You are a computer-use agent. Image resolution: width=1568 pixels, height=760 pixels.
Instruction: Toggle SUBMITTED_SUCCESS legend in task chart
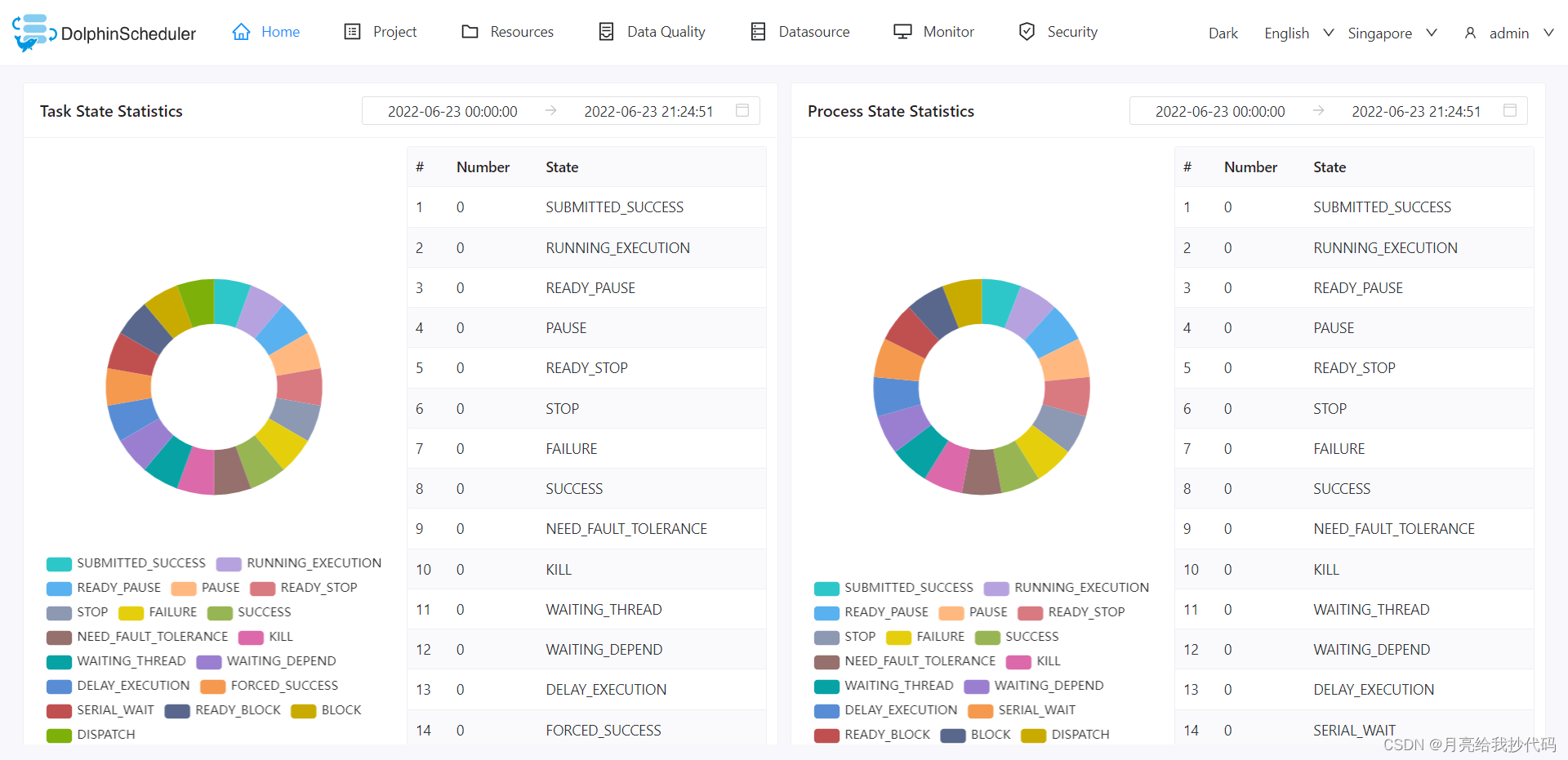click(x=127, y=563)
